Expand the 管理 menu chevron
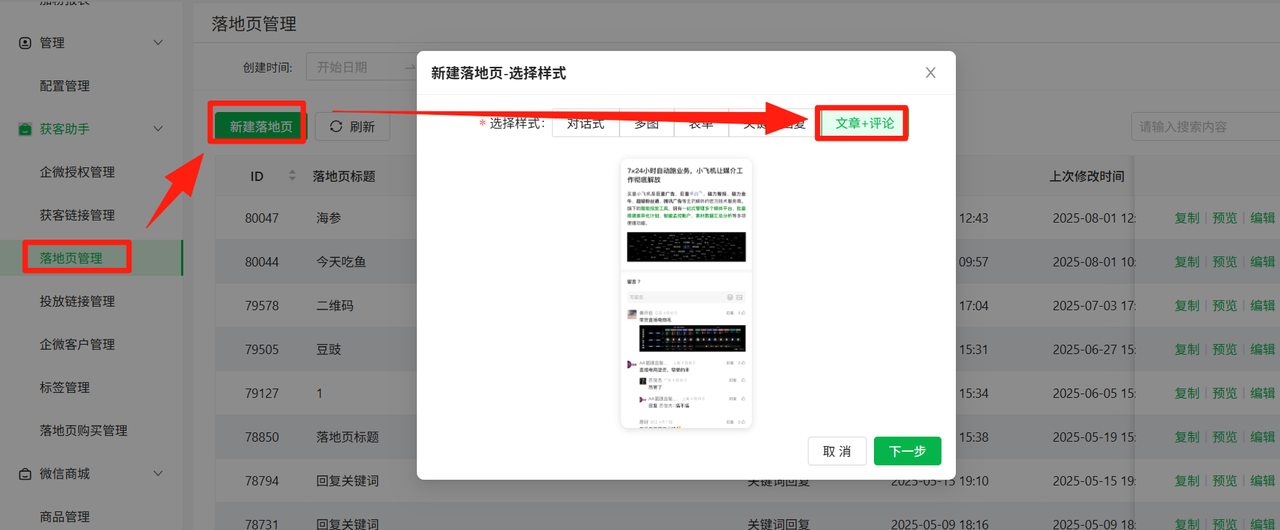The height and width of the screenshot is (530, 1280). (158, 43)
